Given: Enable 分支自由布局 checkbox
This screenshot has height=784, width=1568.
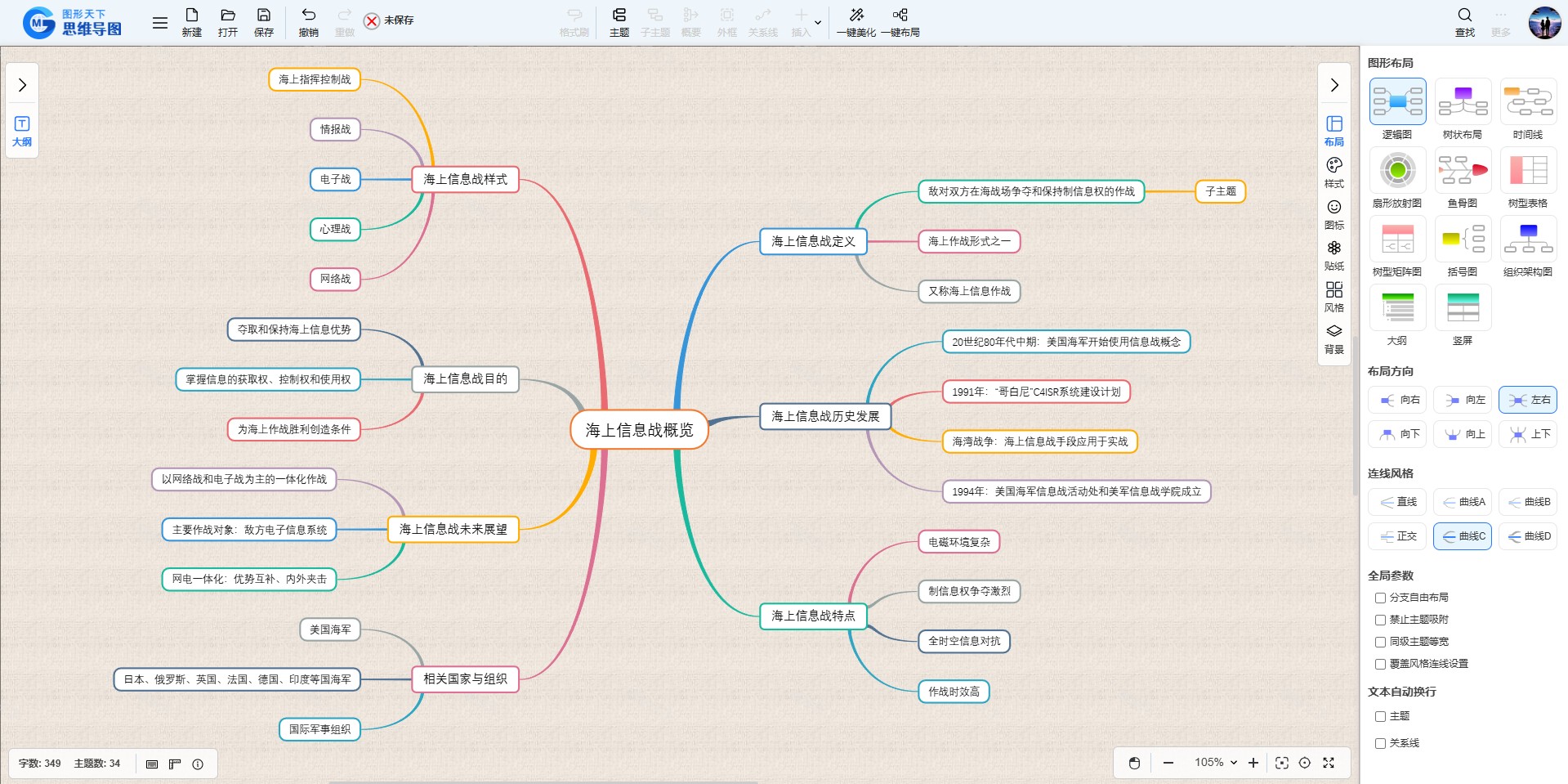Looking at the screenshot, I should click(x=1380, y=598).
